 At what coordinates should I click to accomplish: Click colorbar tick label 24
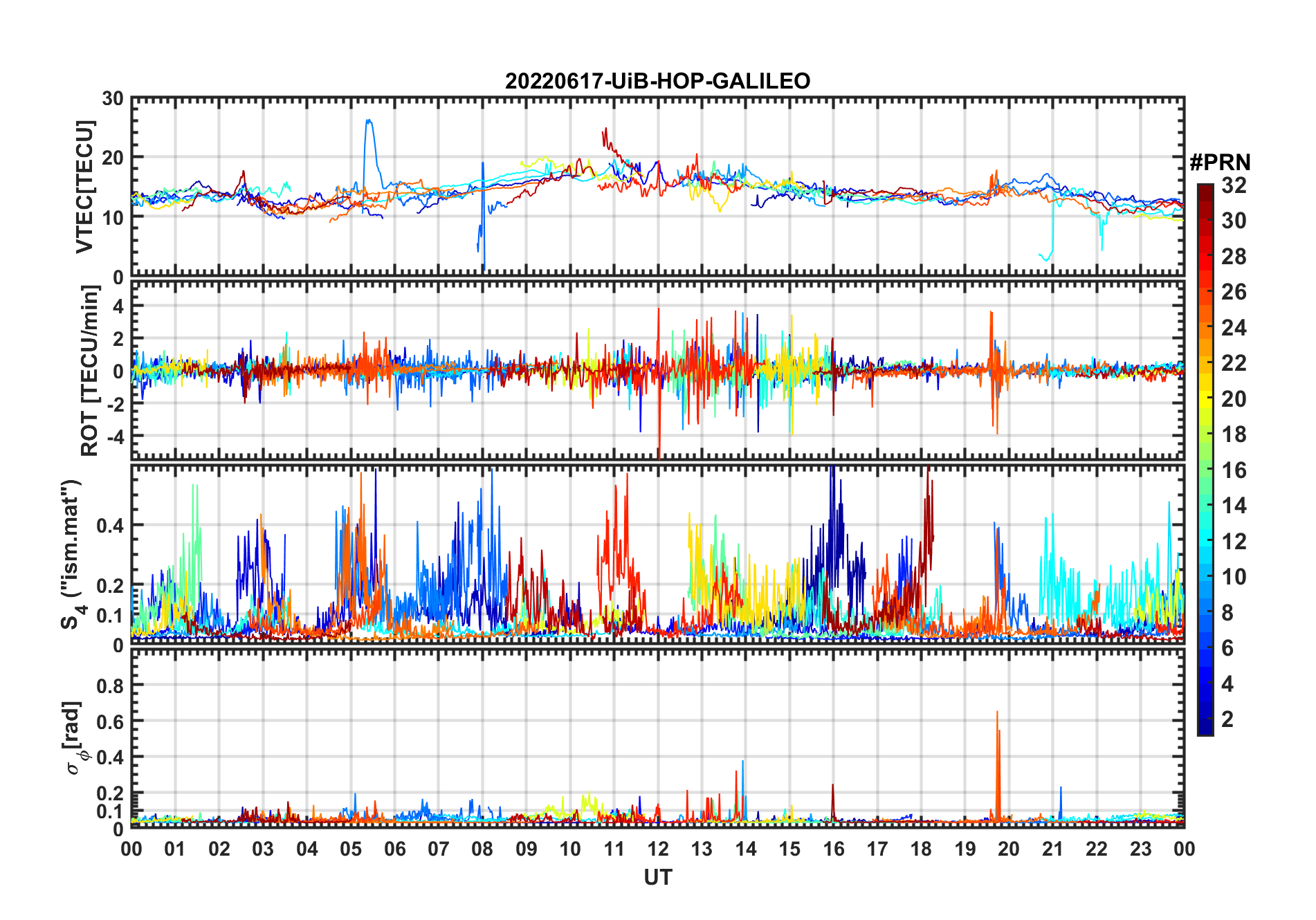coord(1234,328)
